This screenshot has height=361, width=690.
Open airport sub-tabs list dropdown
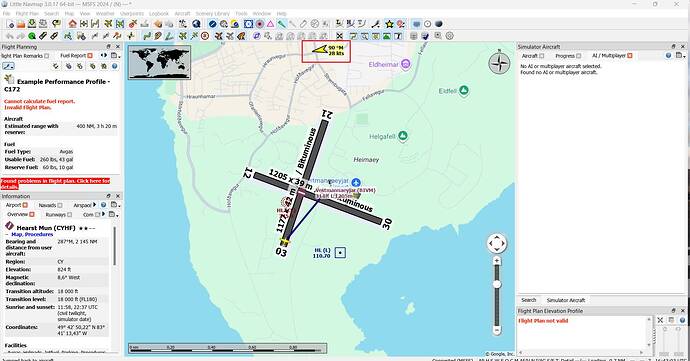pos(114,214)
